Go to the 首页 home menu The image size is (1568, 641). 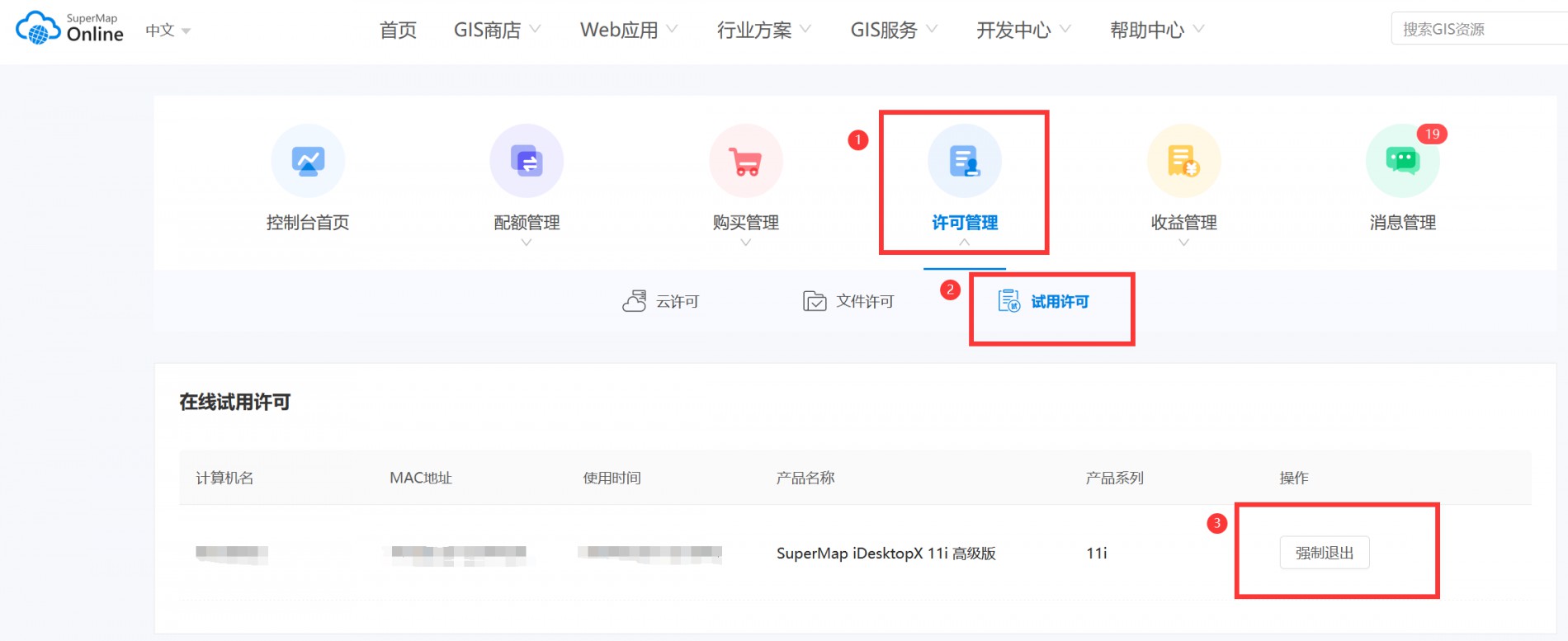(398, 30)
